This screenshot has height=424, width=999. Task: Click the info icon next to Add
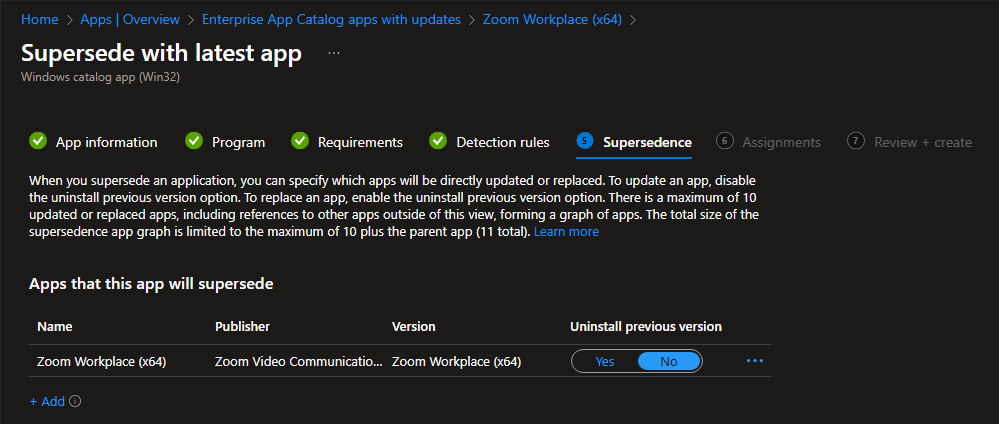click(x=75, y=402)
